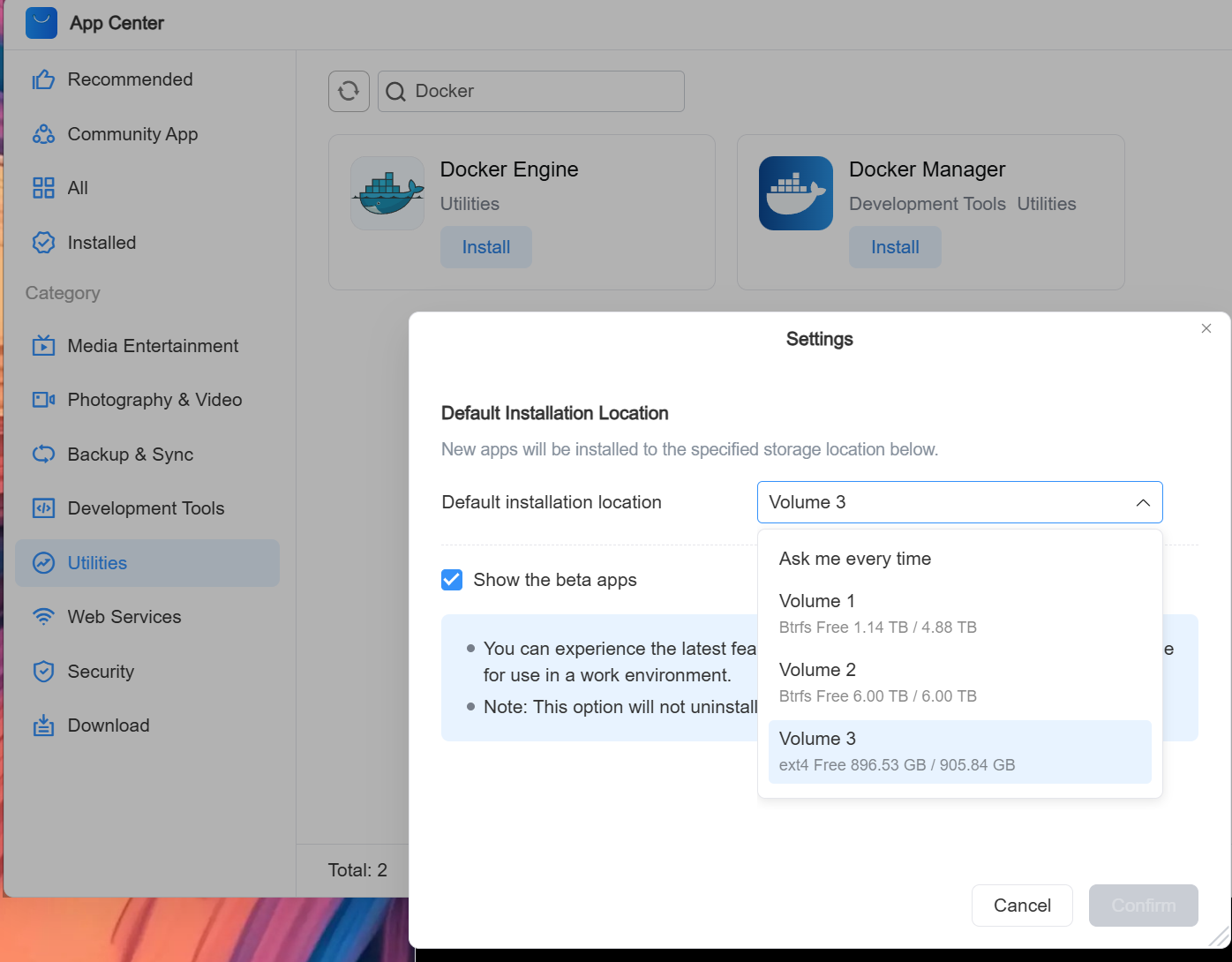Click the Installed badge icon
Viewport: 1232px width, 962px height.
[43, 243]
